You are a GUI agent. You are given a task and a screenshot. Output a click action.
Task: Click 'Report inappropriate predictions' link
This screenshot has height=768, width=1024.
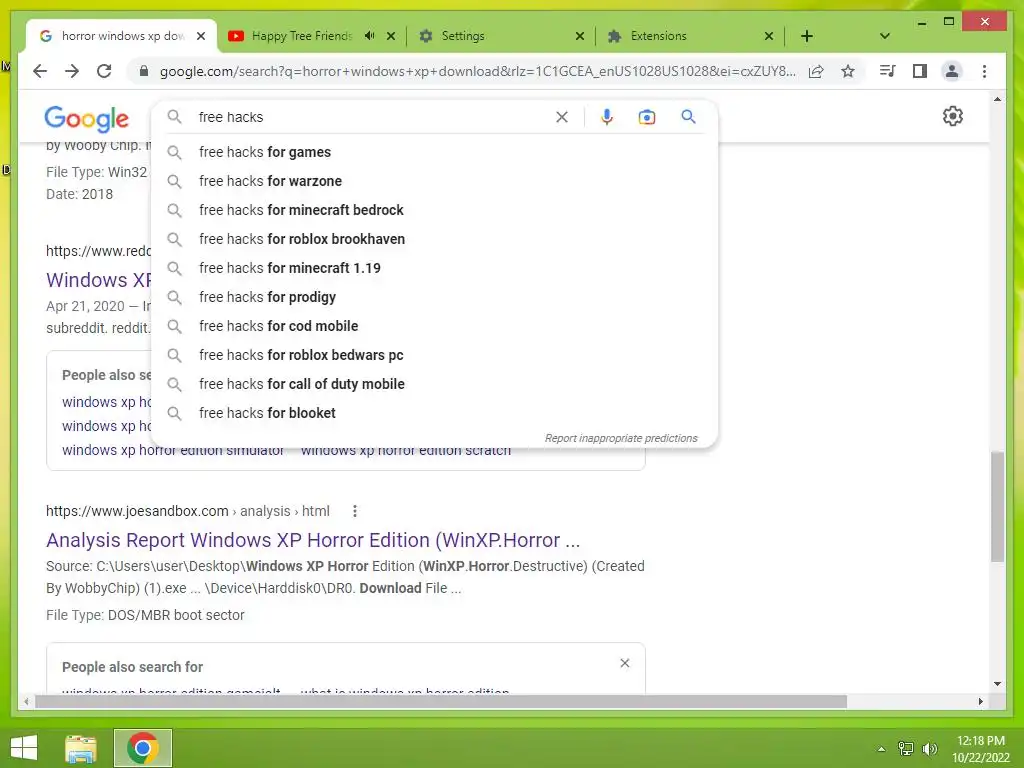click(x=621, y=438)
